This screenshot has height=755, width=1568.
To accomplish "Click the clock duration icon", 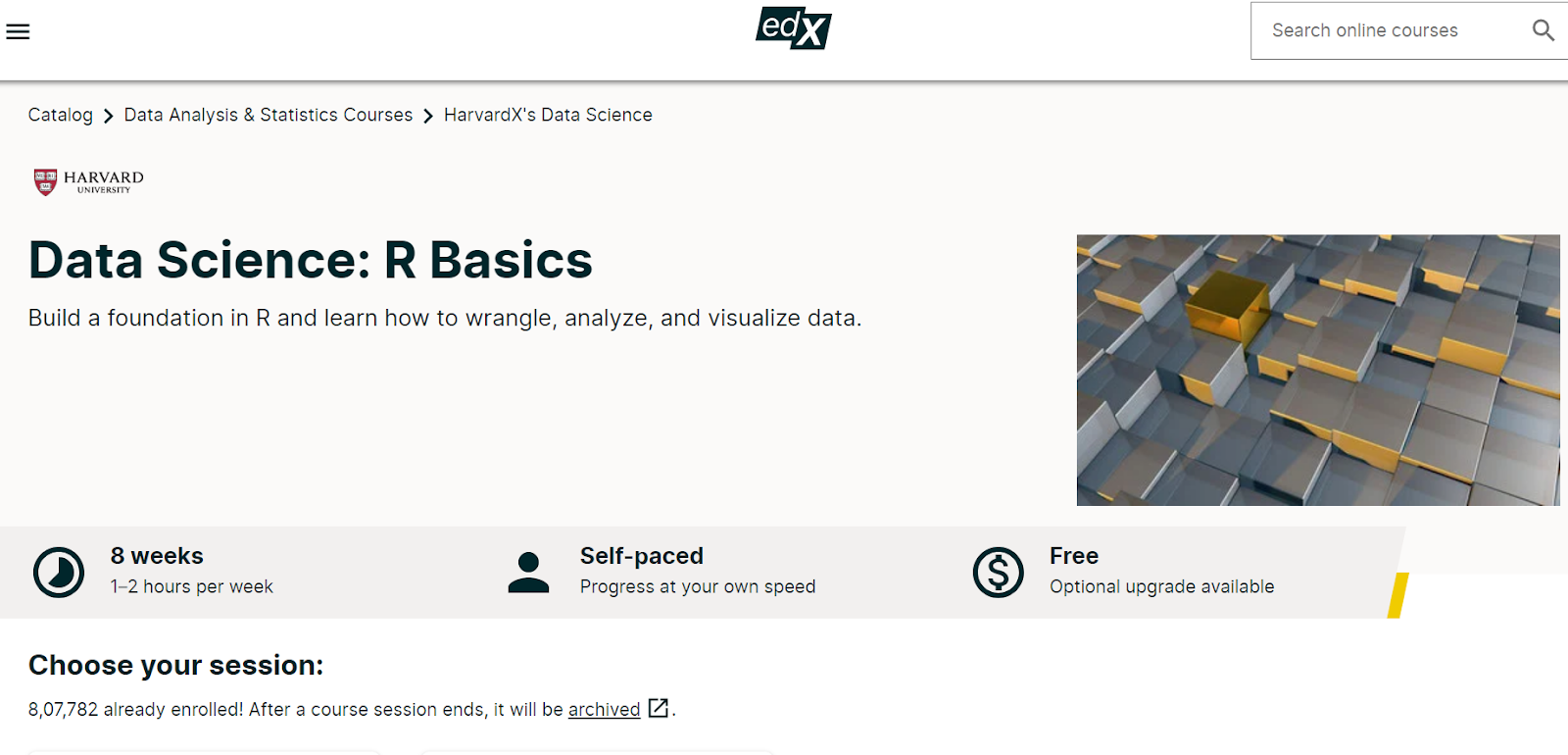I will click(x=59, y=573).
